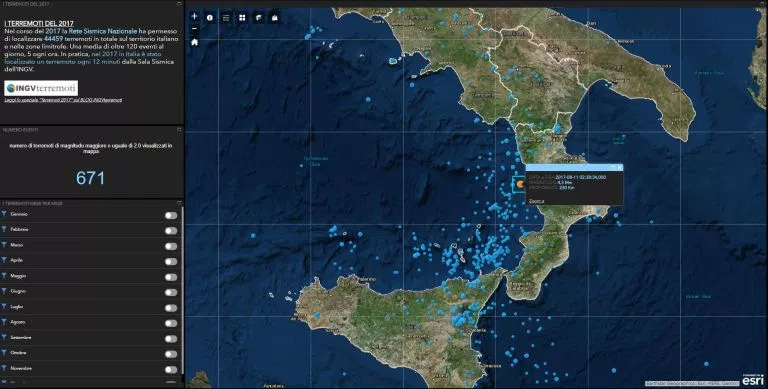Open the legend list widget
768x389 pixels.
click(x=226, y=18)
